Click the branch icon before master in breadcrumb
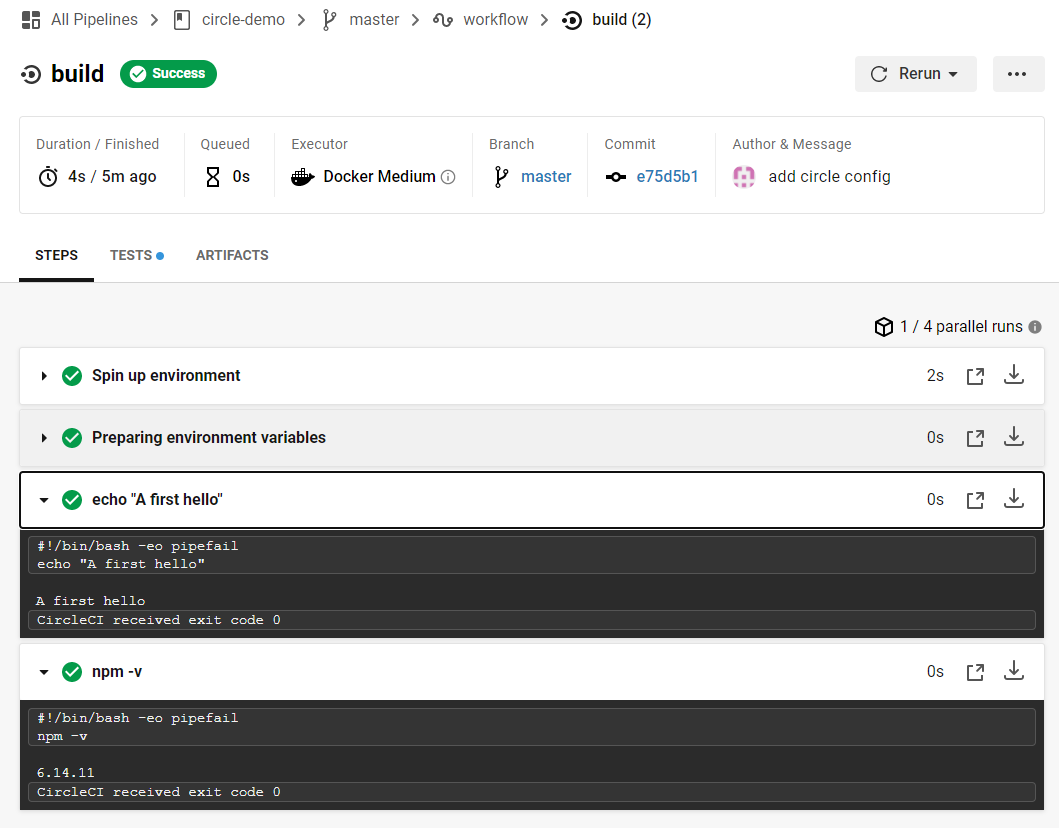1059x828 pixels. pos(329,19)
